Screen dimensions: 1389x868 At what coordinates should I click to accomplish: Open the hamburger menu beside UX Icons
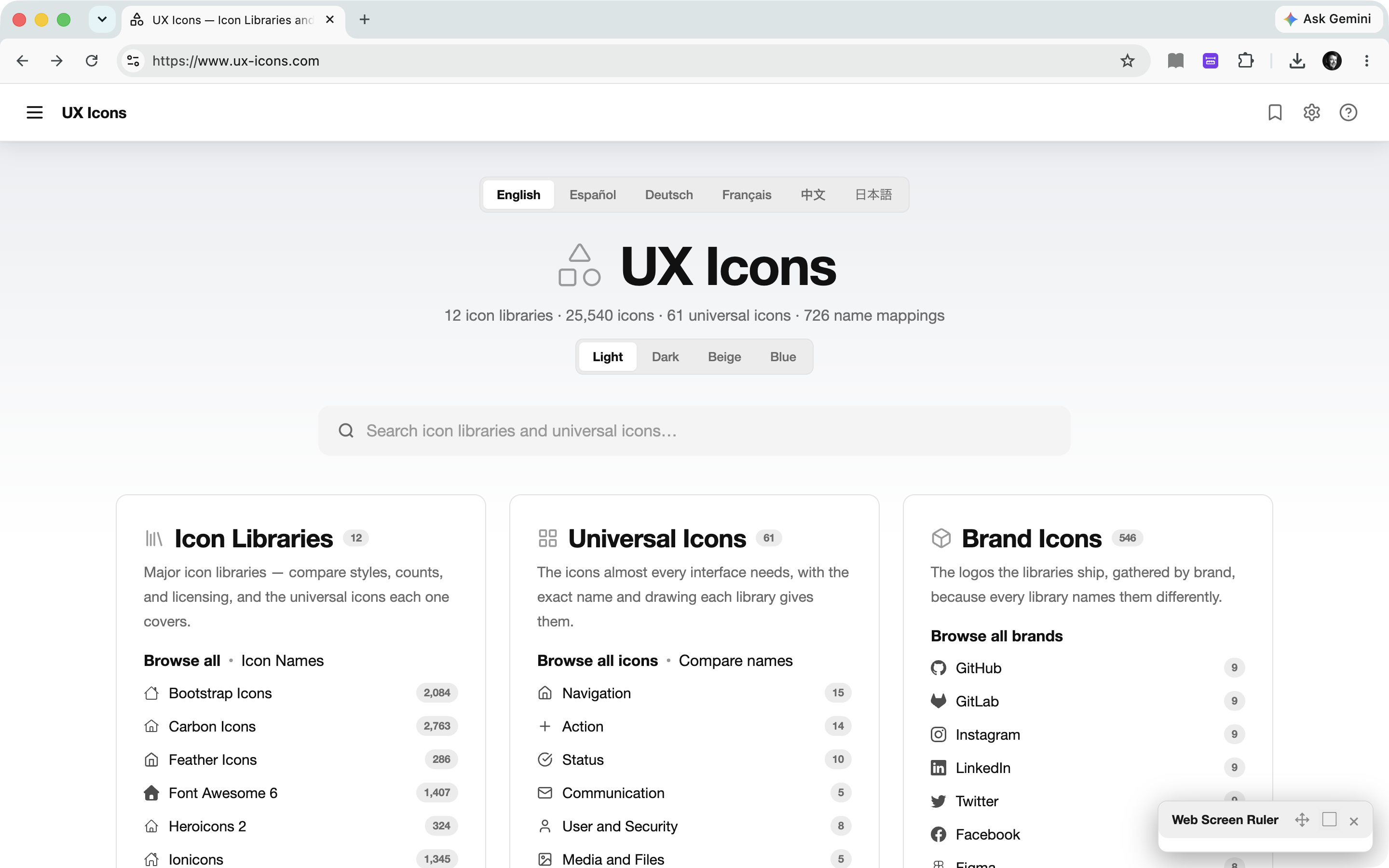(34, 112)
